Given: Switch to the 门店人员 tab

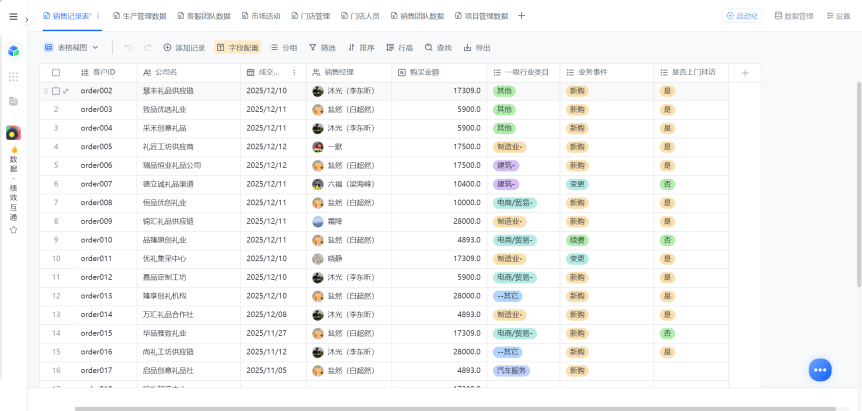Looking at the screenshot, I should (x=360, y=16).
